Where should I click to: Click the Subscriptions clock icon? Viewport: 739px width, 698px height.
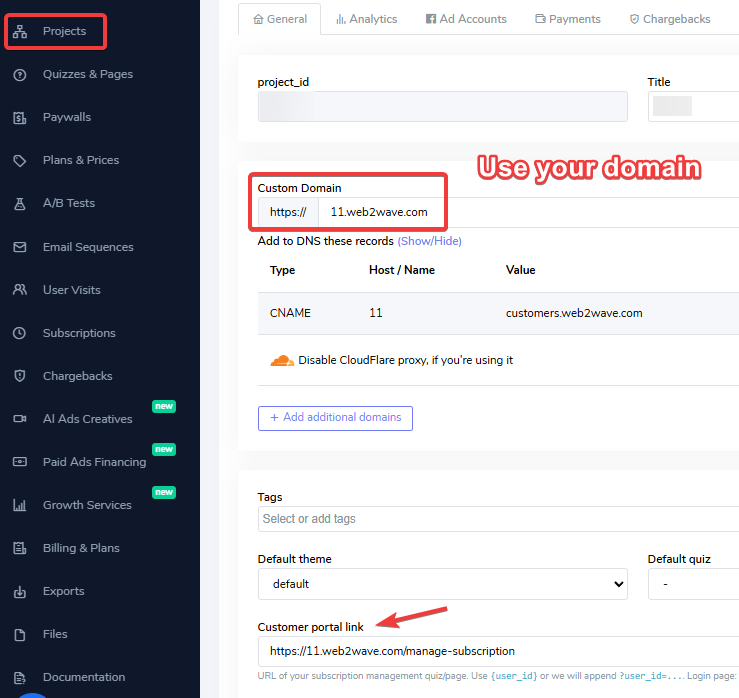click(20, 333)
